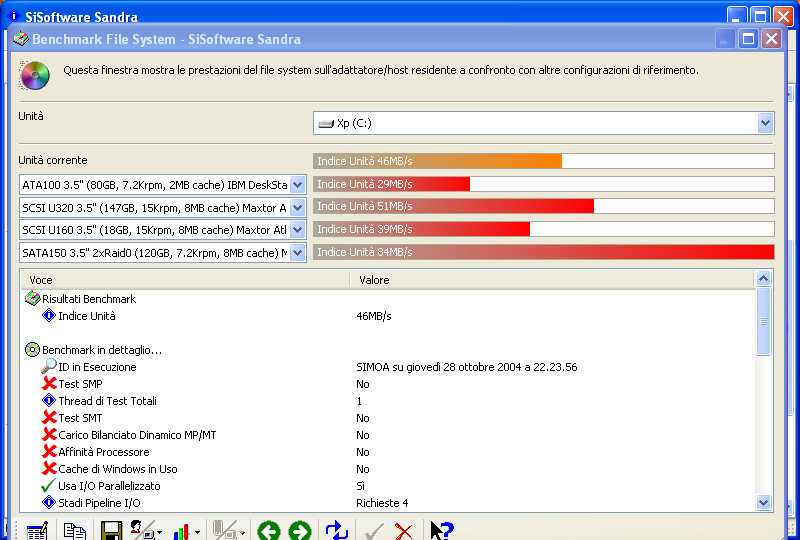Image resolution: width=800 pixels, height=540 pixels.
Task: Click the What's This help cursor icon
Action: 441,531
